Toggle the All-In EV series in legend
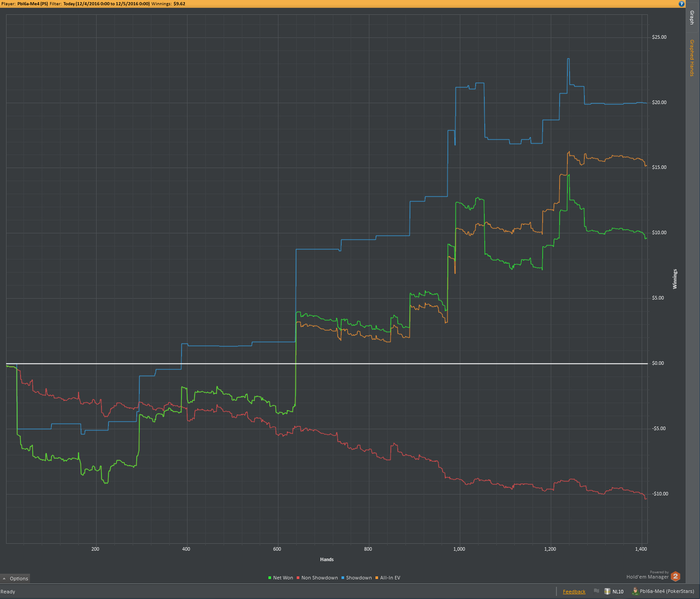700x599 pixels. tap(388, 578)
